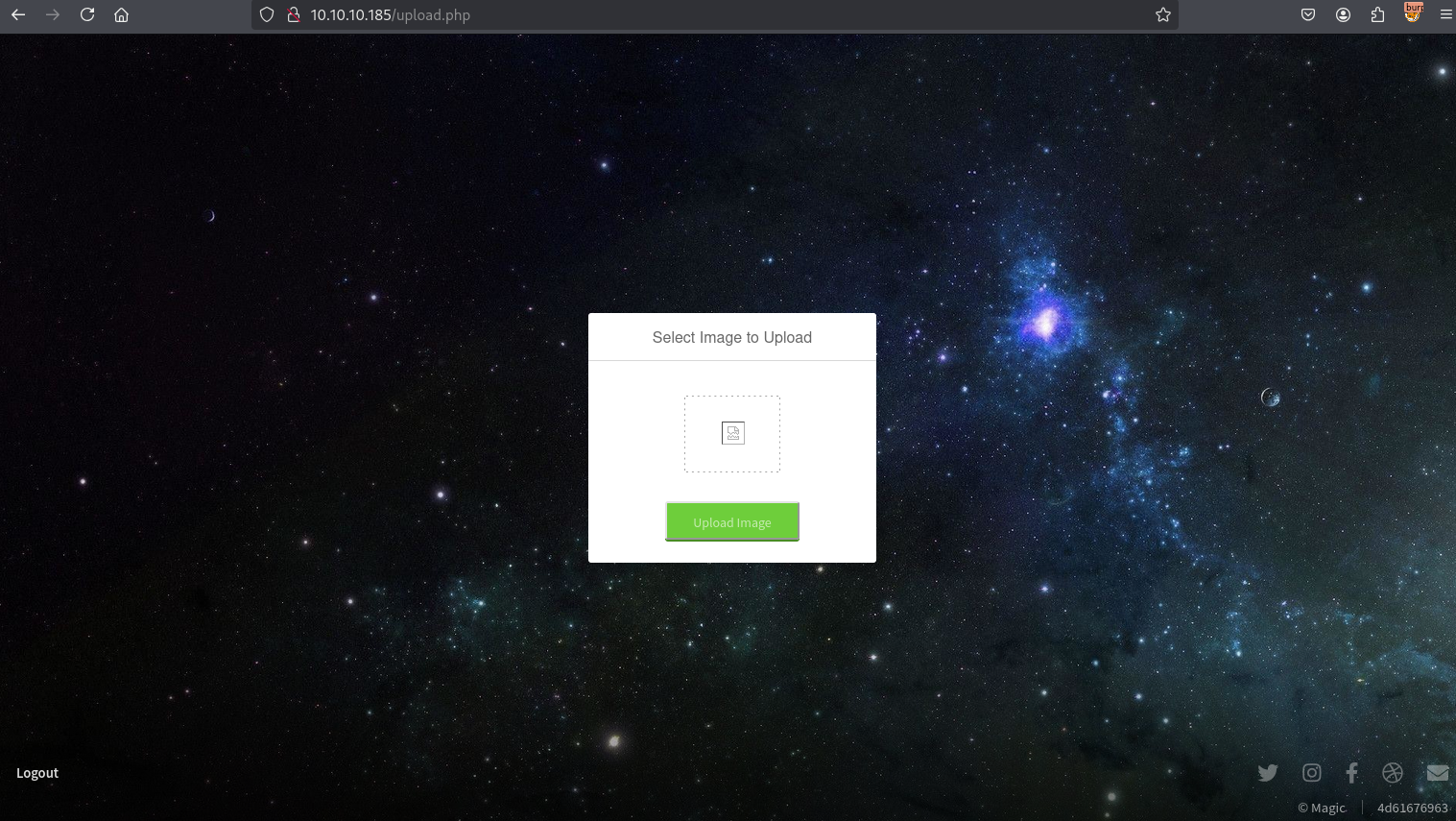Image resolution: width=1456 pixels, height=821 pixels.
Task: Open the Facebook icon in the footer
Action: coord(1351,772)
